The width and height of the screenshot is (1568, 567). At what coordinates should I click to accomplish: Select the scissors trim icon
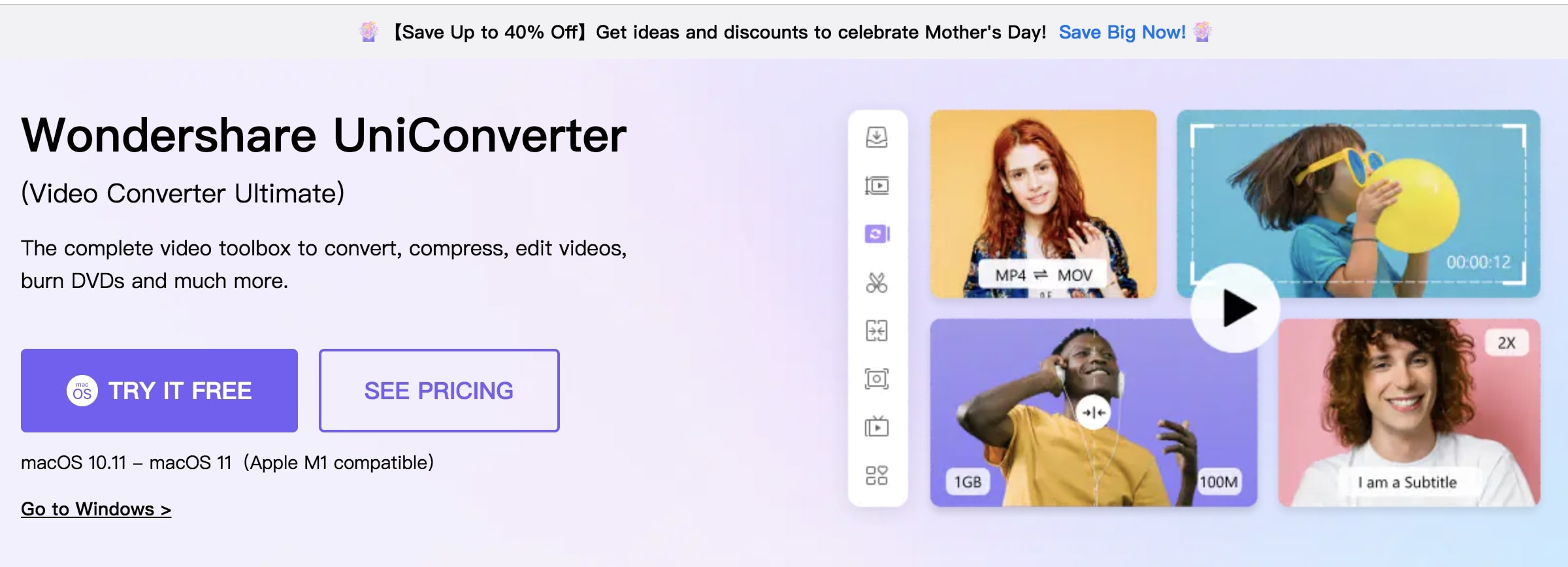coord(877,282)
